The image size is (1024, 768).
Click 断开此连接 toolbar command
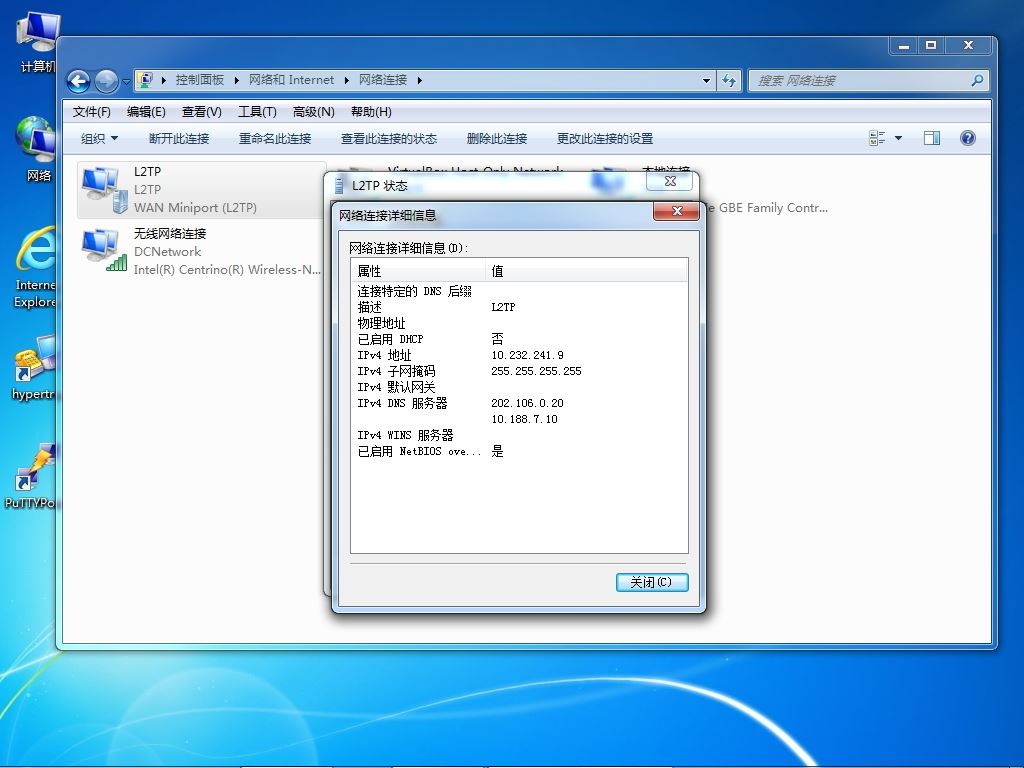(x=179, y=138)
